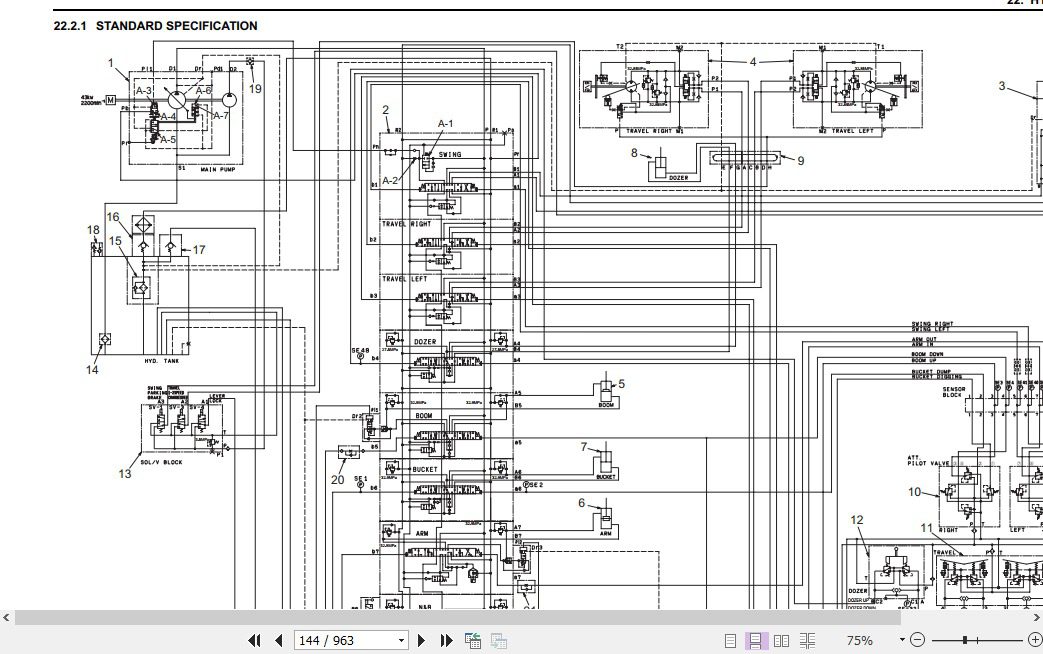Toggle continuous page scrolling mode
Image resolution: width=1043 pixels, height=654 pixels.
click(756, 641)
